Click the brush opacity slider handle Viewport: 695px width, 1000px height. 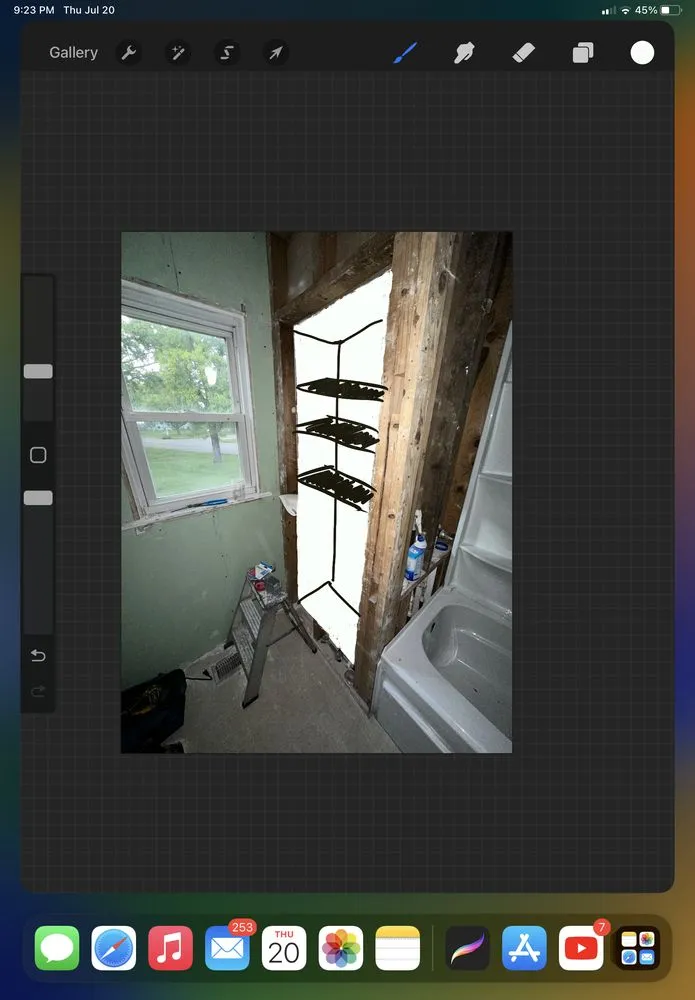tap(38, 498)
